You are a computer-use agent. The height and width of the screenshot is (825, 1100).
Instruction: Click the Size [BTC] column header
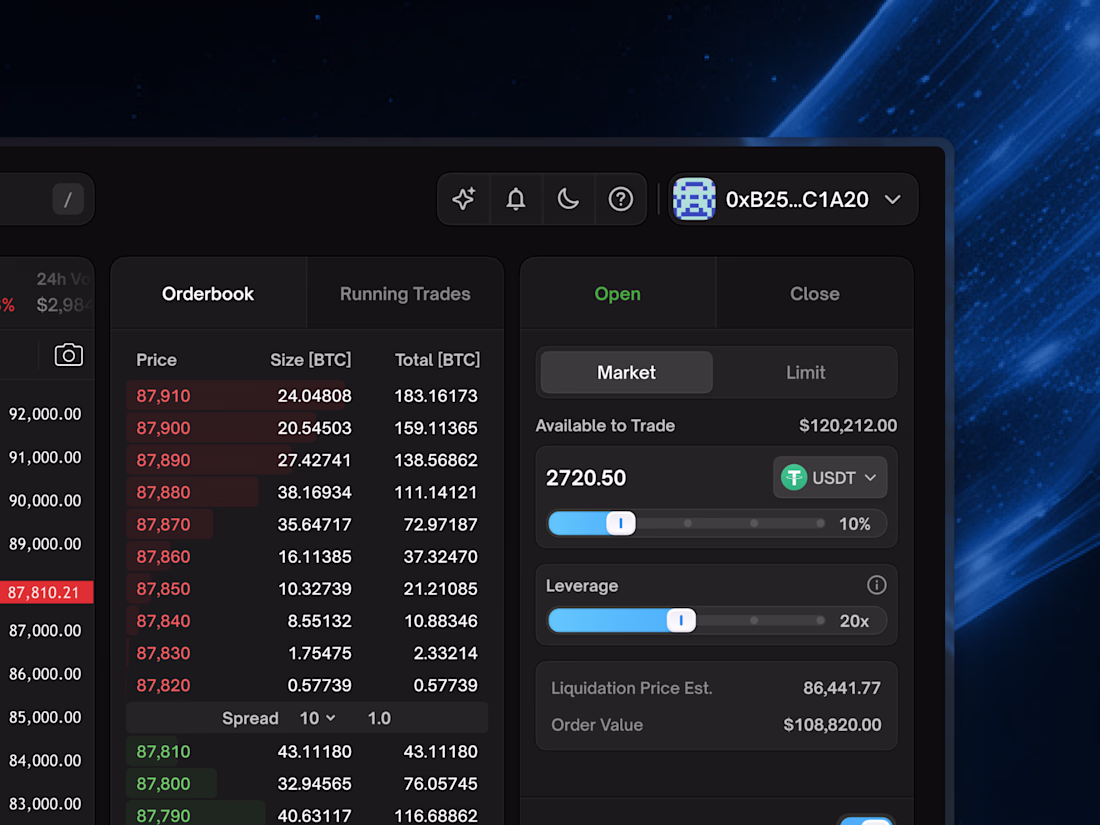coord(311,360)
